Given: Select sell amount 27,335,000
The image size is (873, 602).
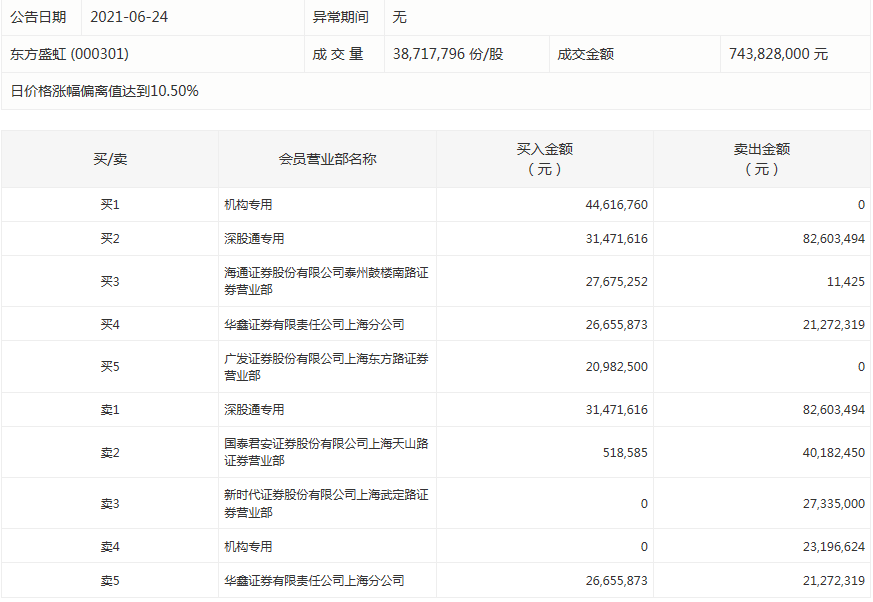Looking at the screenshot, I should coord(833,504).
